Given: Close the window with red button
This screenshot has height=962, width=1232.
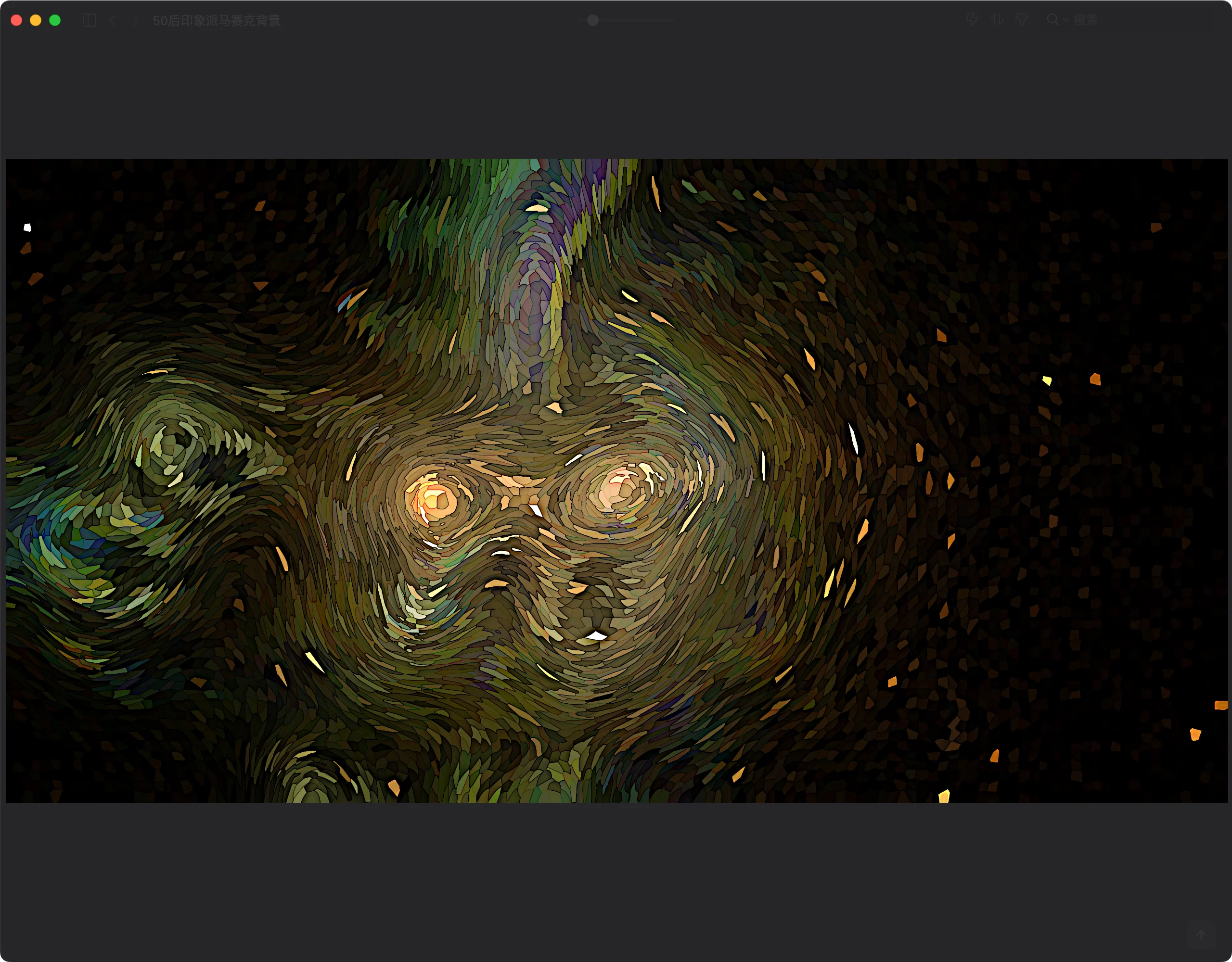Looking at the screenshot, I should click(x=16, y=20).
